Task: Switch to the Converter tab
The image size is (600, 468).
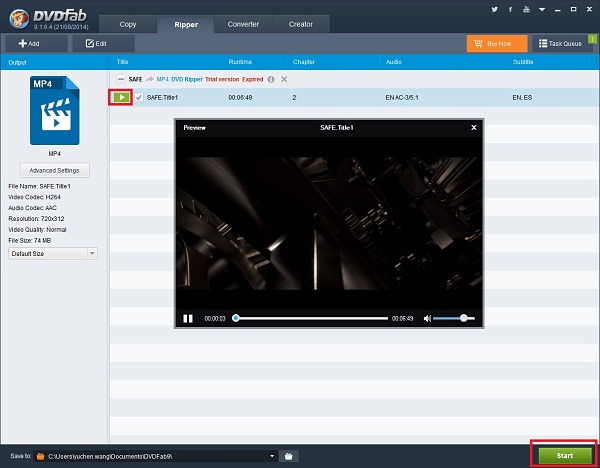Action: 243,24
